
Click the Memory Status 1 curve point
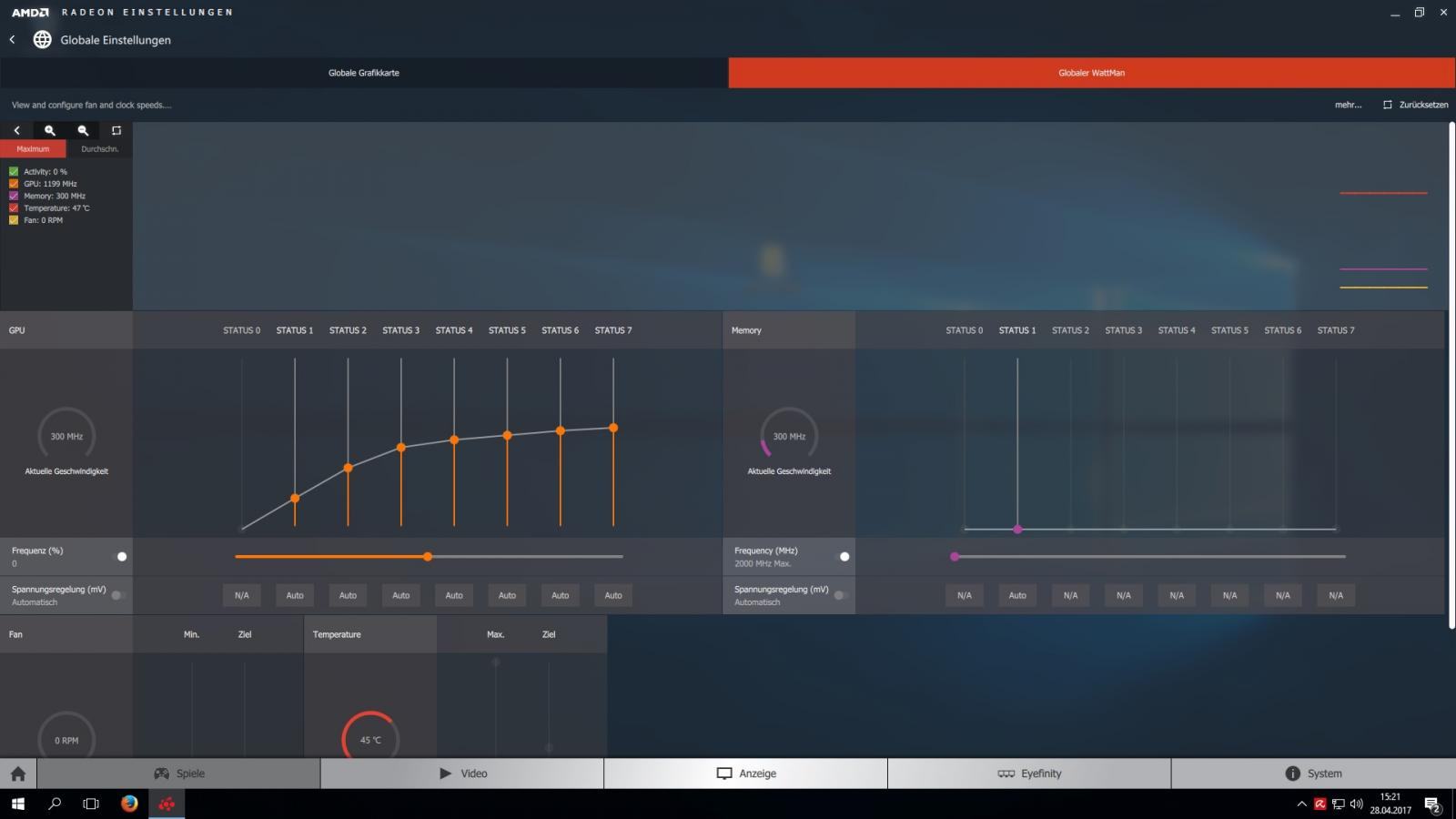pos(1017,529)
